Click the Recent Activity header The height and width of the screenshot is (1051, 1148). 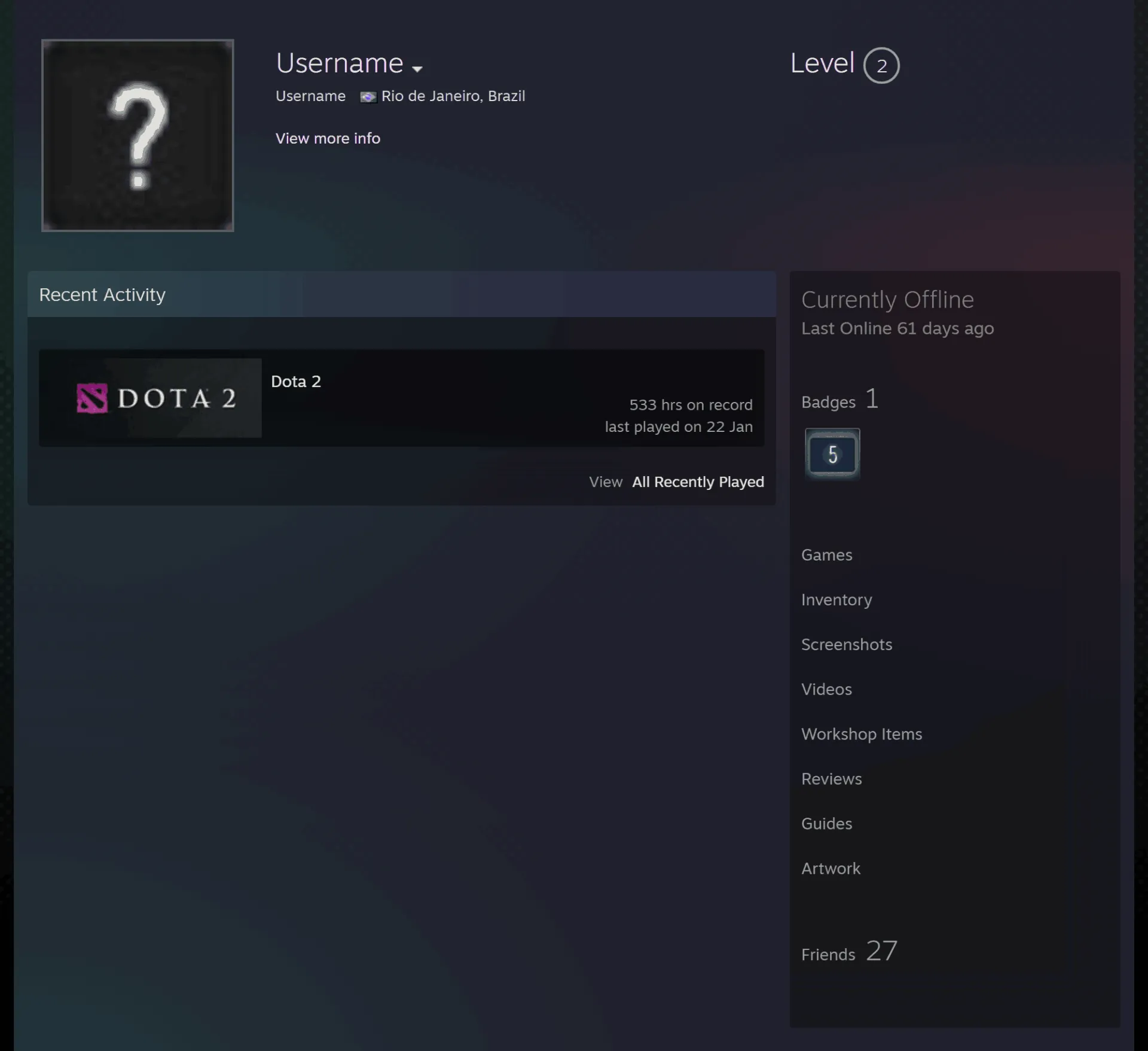402,294
